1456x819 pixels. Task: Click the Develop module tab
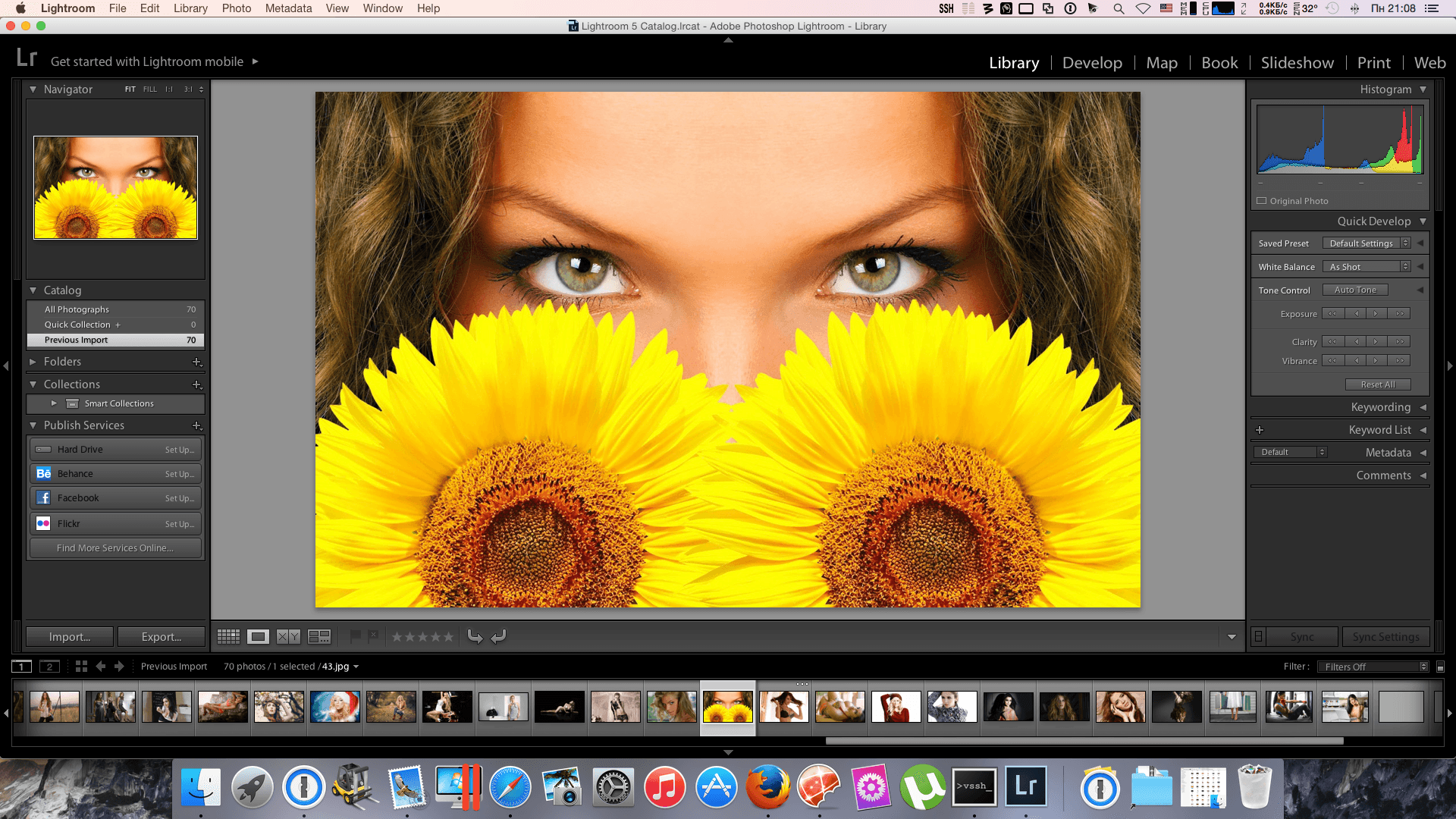(1092, 62)
